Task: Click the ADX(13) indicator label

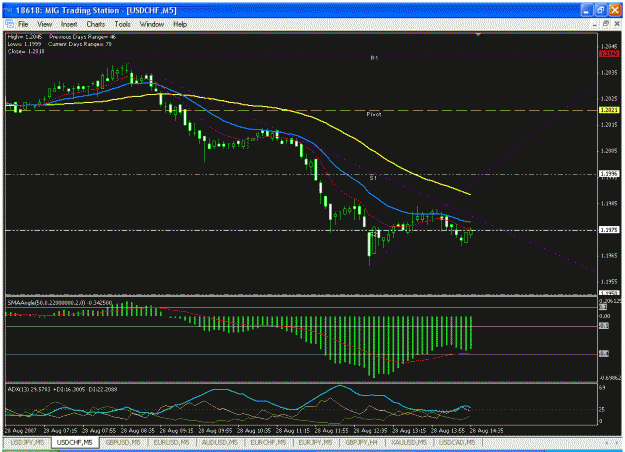Action: 62,389
